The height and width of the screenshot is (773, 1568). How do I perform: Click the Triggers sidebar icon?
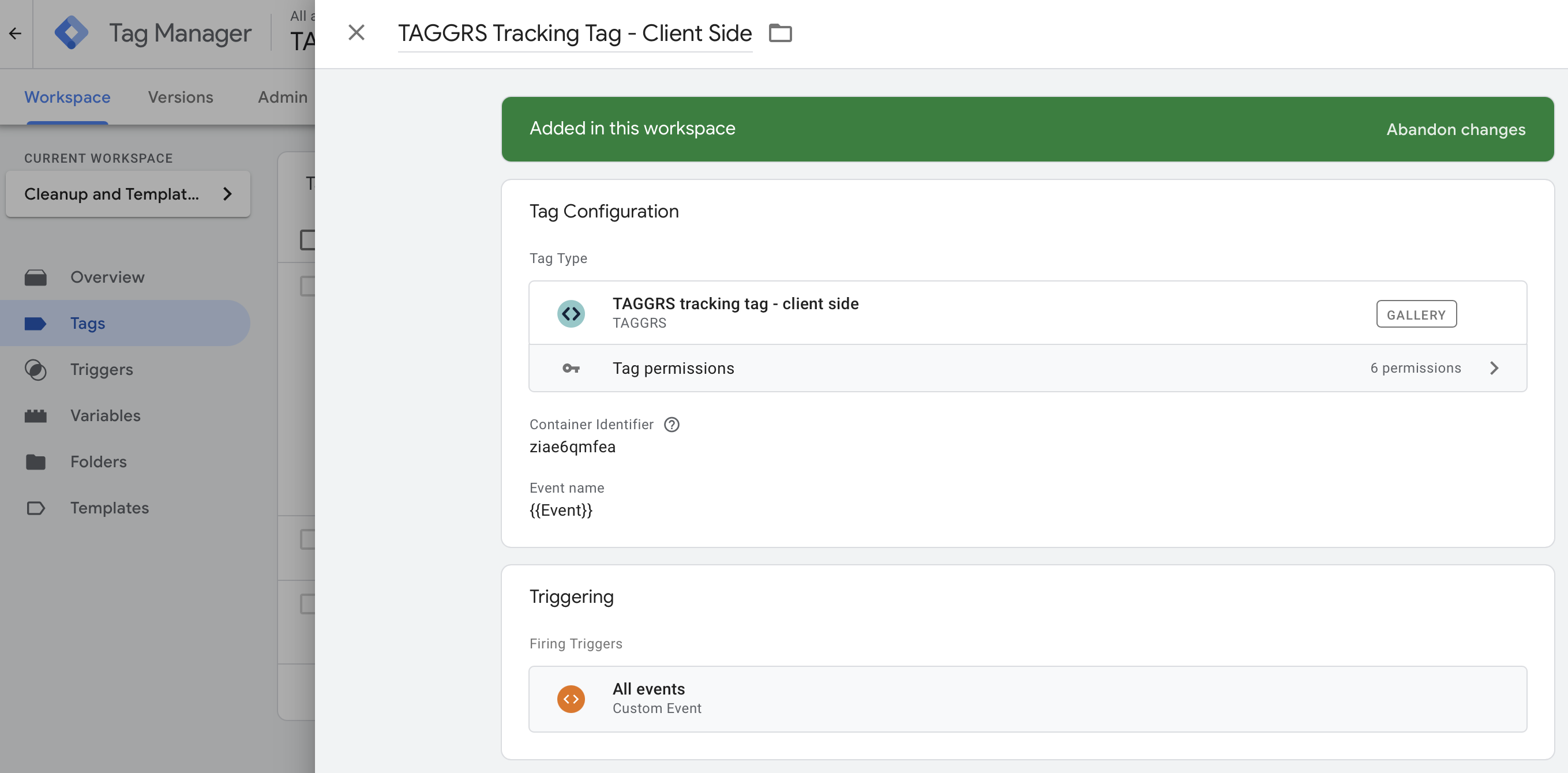pyautogui.click(x=35, y=369)
